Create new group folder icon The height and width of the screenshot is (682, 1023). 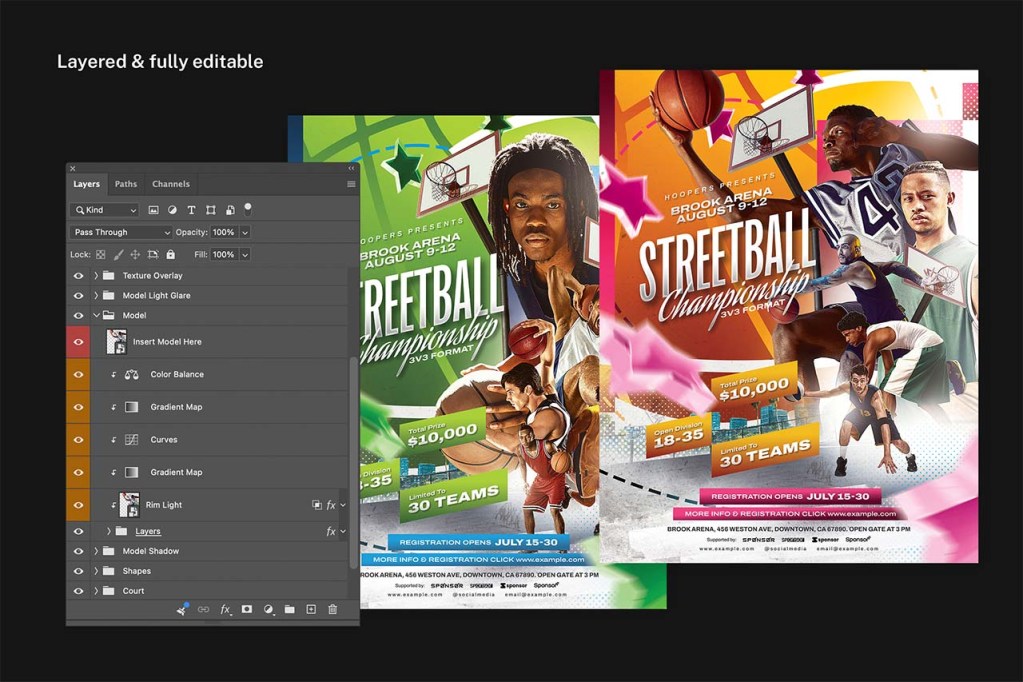click(x=290, y=610)
